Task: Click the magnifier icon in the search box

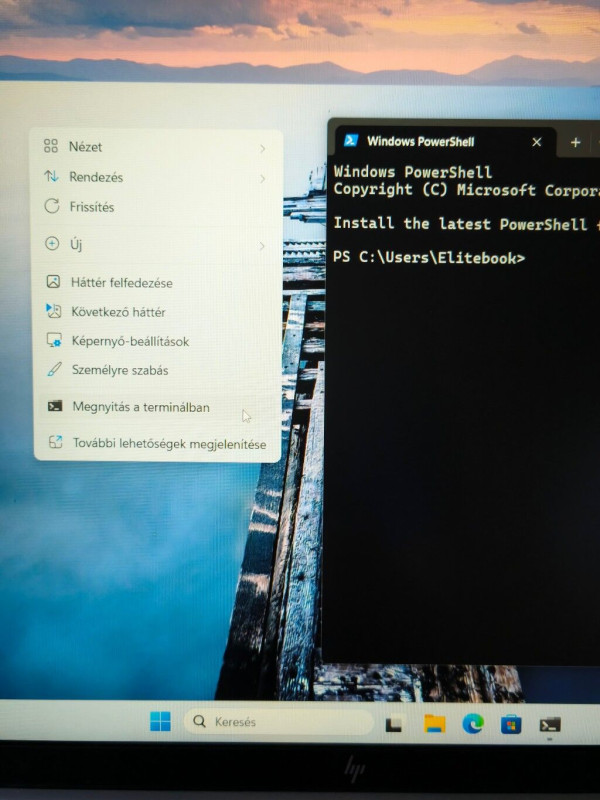Action: click(199, 721)
